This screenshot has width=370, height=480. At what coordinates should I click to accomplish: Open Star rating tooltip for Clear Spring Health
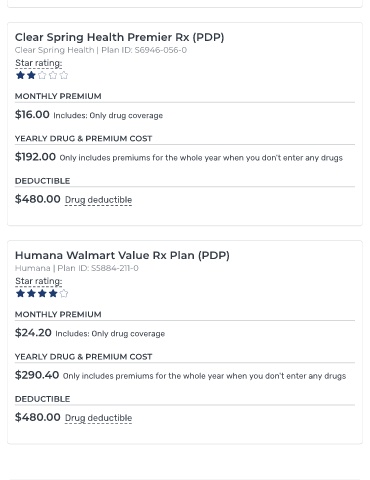pyautogui.click(x=39, y=63)
